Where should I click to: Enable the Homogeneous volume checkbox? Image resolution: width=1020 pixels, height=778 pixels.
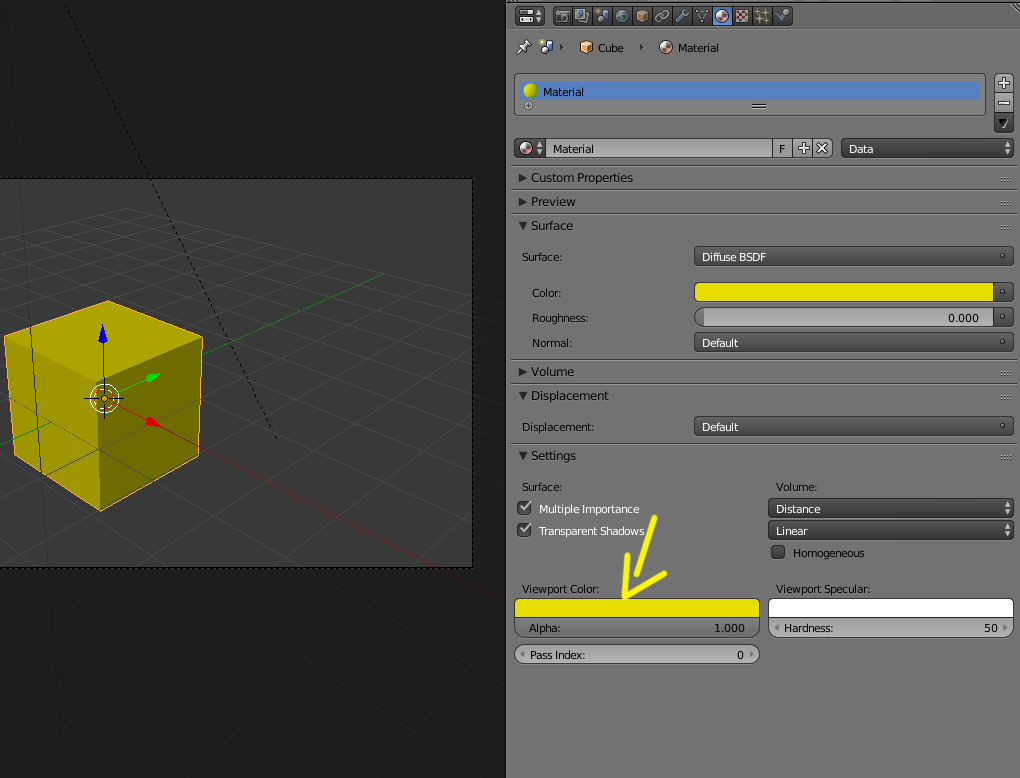point(778,552)
